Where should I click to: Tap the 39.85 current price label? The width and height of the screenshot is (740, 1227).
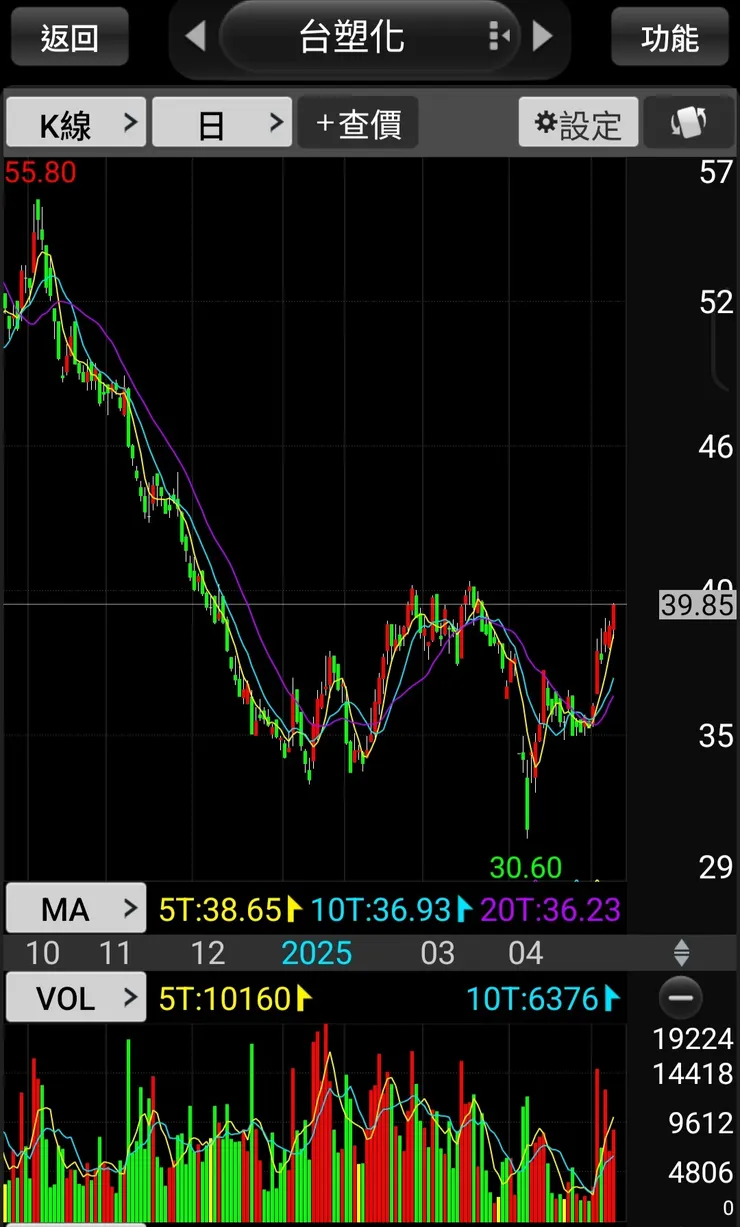[697, 604]
